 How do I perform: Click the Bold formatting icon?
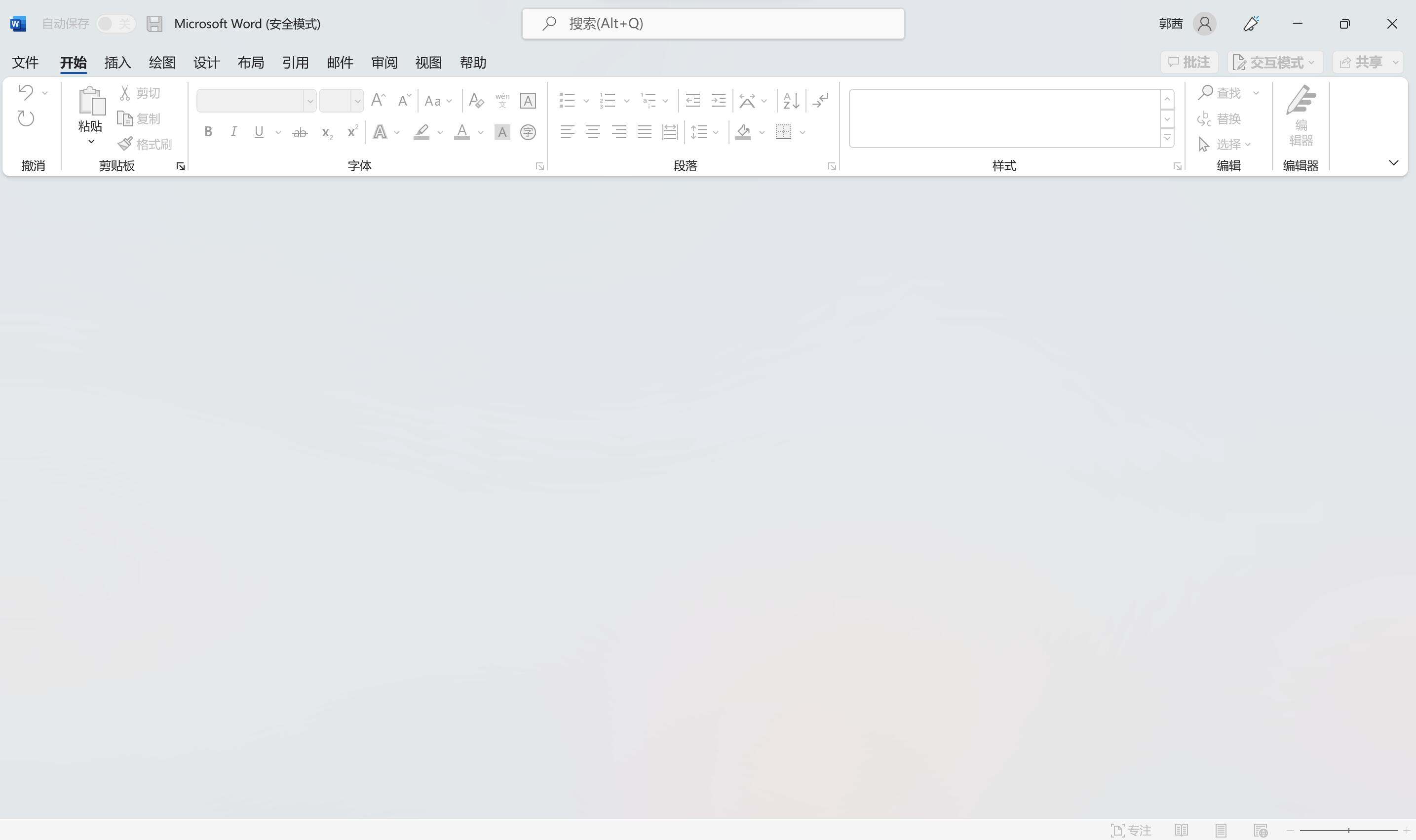208,132
